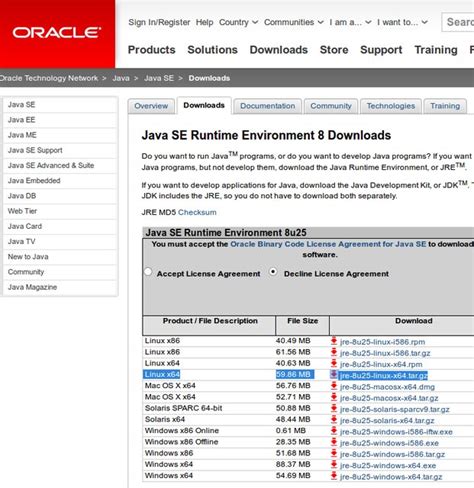The height and width of the screenshot is (488, 474).
Task: Open Downloads in main navigation
Action: pyautogui.click(x=279, y=50)
